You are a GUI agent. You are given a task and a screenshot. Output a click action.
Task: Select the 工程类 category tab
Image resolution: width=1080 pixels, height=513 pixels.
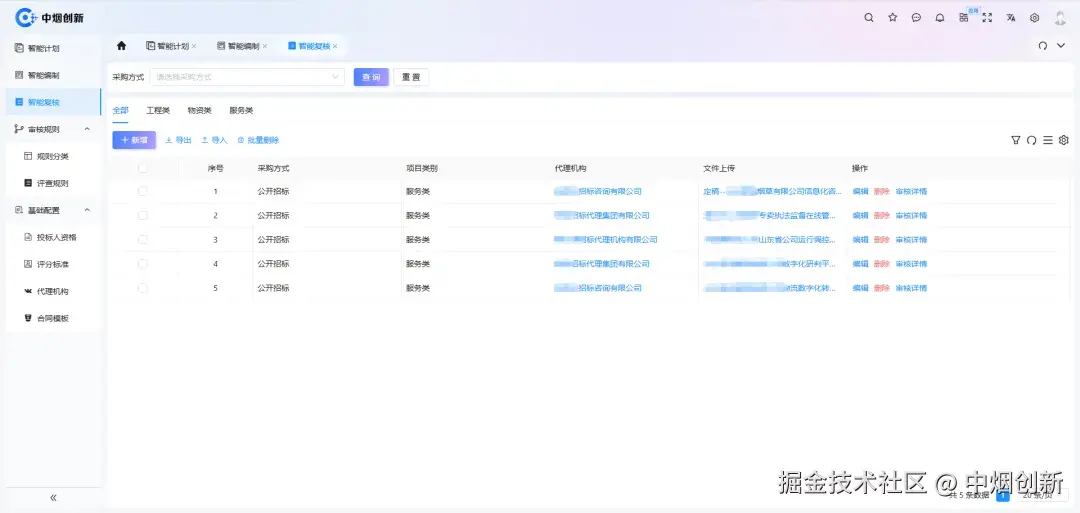pyautogui.click(x=158, y=110)
